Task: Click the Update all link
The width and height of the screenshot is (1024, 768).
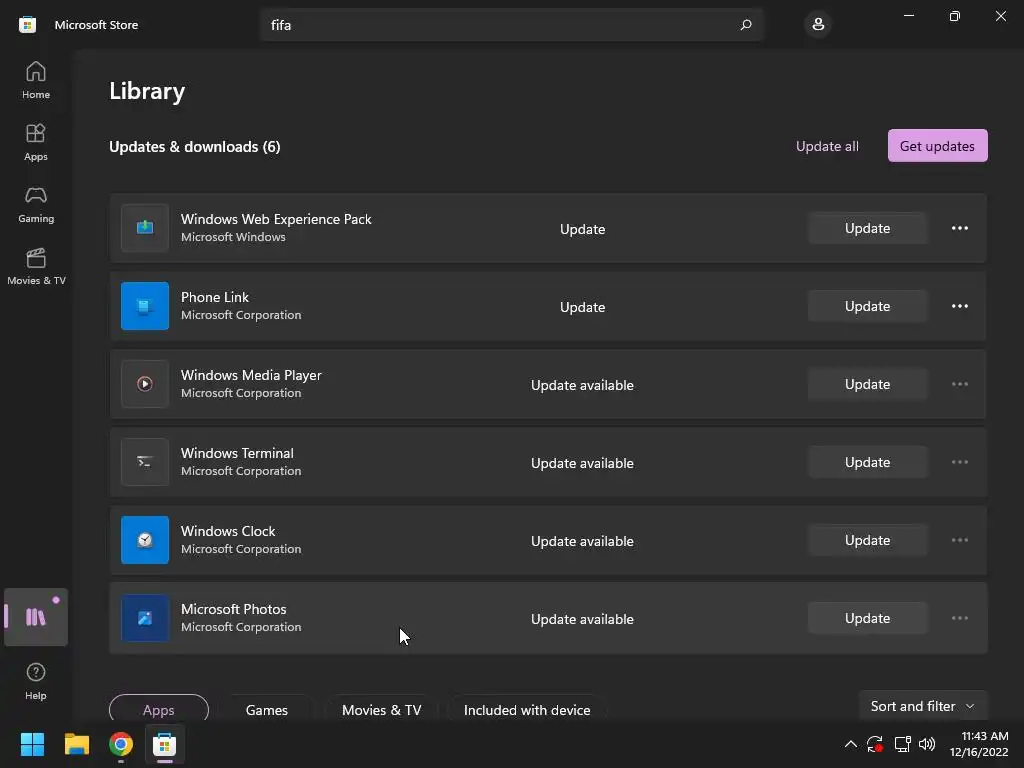Action: [x=827, y=146]
